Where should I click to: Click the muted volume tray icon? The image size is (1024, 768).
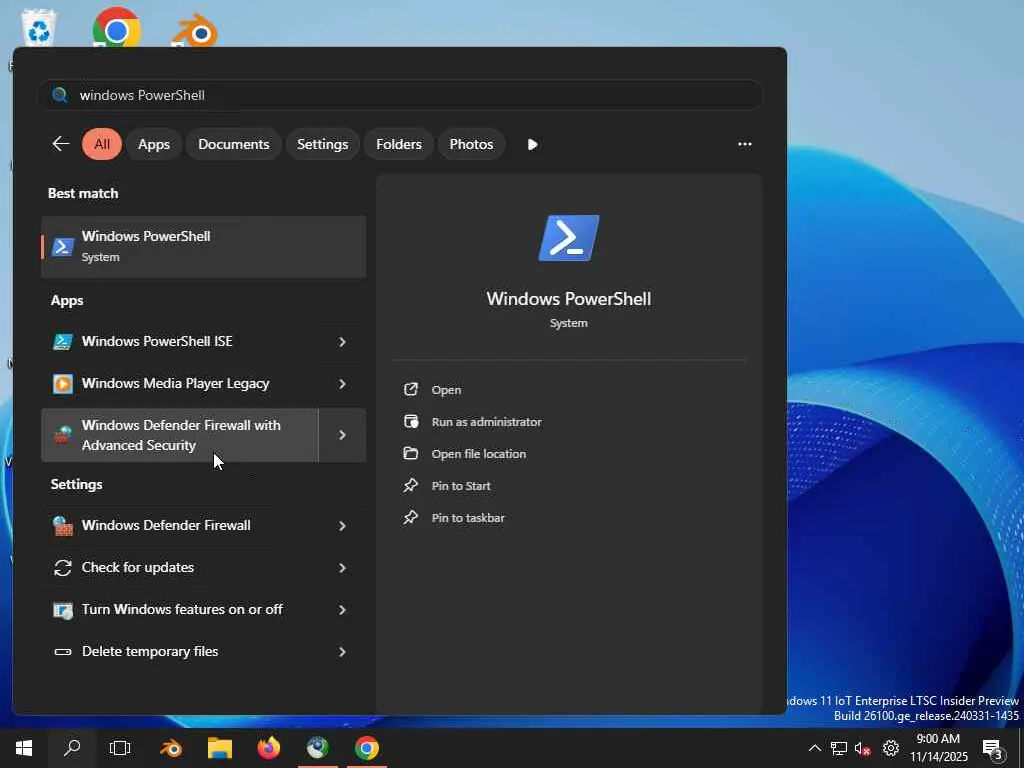click(863, 748)
